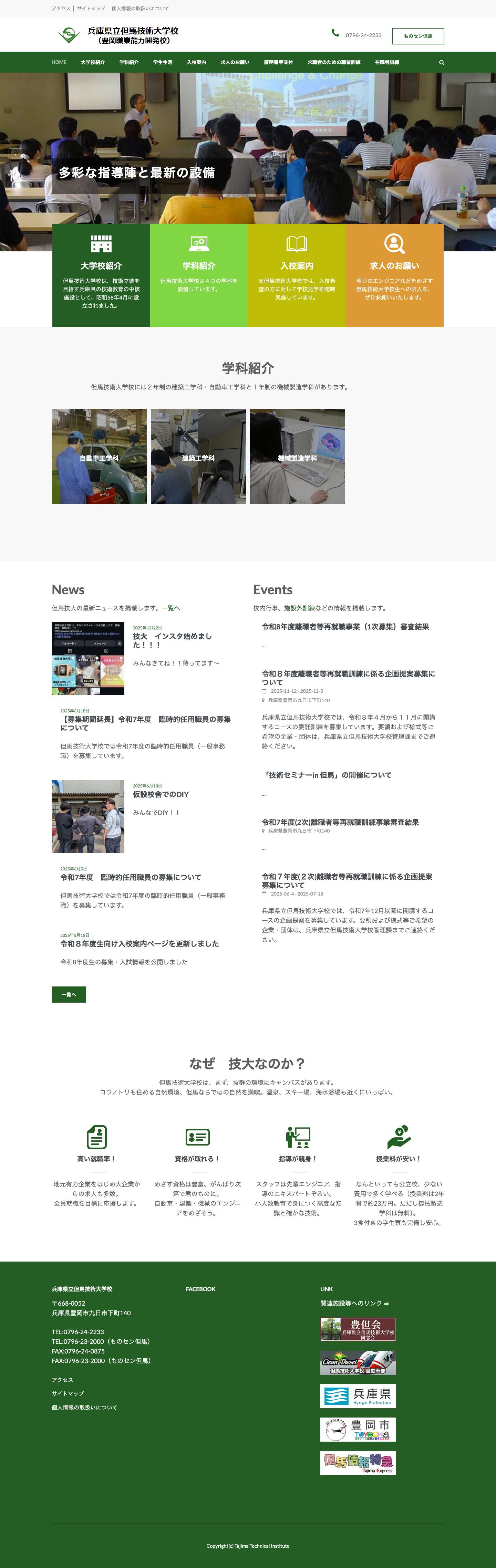Open news 技大 インスタ始めました！！！

coord(173,640)
